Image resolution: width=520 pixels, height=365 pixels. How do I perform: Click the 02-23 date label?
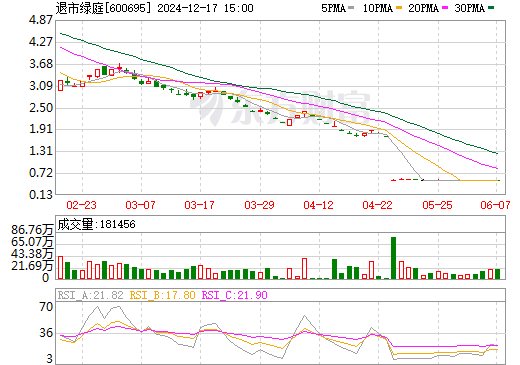pyautogui.click(x=81, y=205)
